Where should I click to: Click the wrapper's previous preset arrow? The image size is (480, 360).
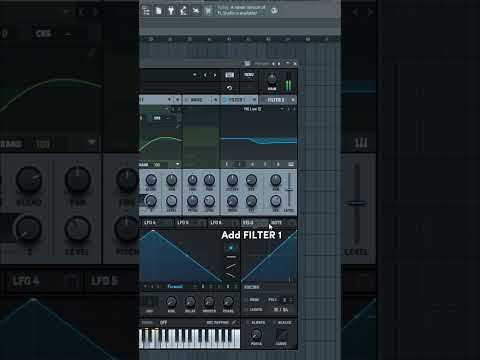coord(273,63)
